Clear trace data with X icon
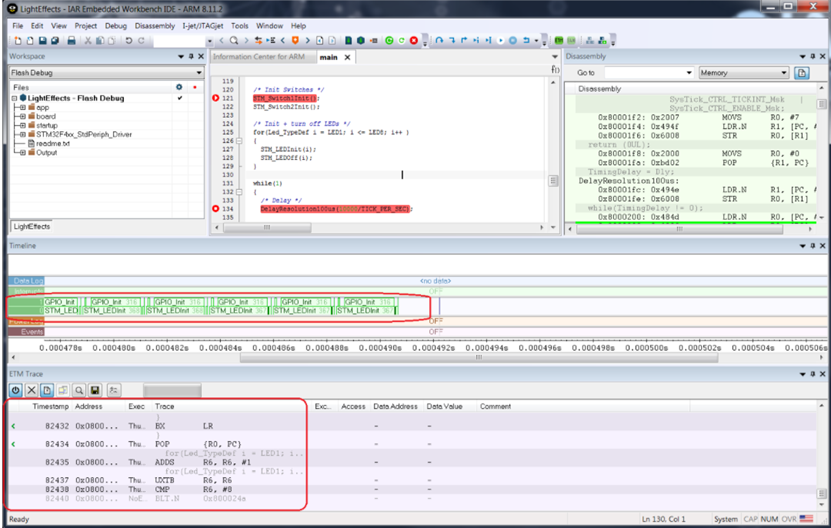831x528 pixels. (x=31, y=391)
